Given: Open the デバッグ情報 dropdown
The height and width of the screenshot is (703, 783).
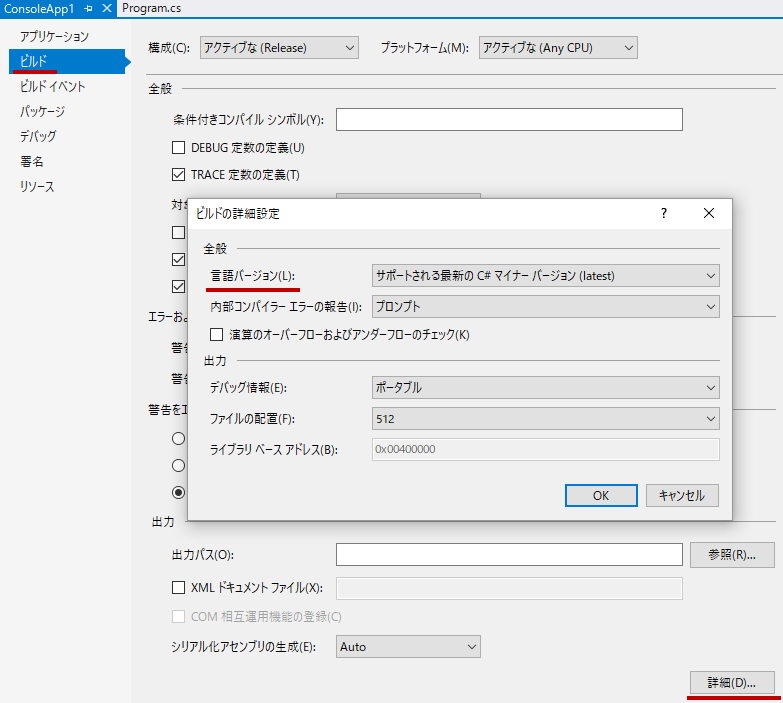Looking at the screenshot, I should (x=545, y=387).
